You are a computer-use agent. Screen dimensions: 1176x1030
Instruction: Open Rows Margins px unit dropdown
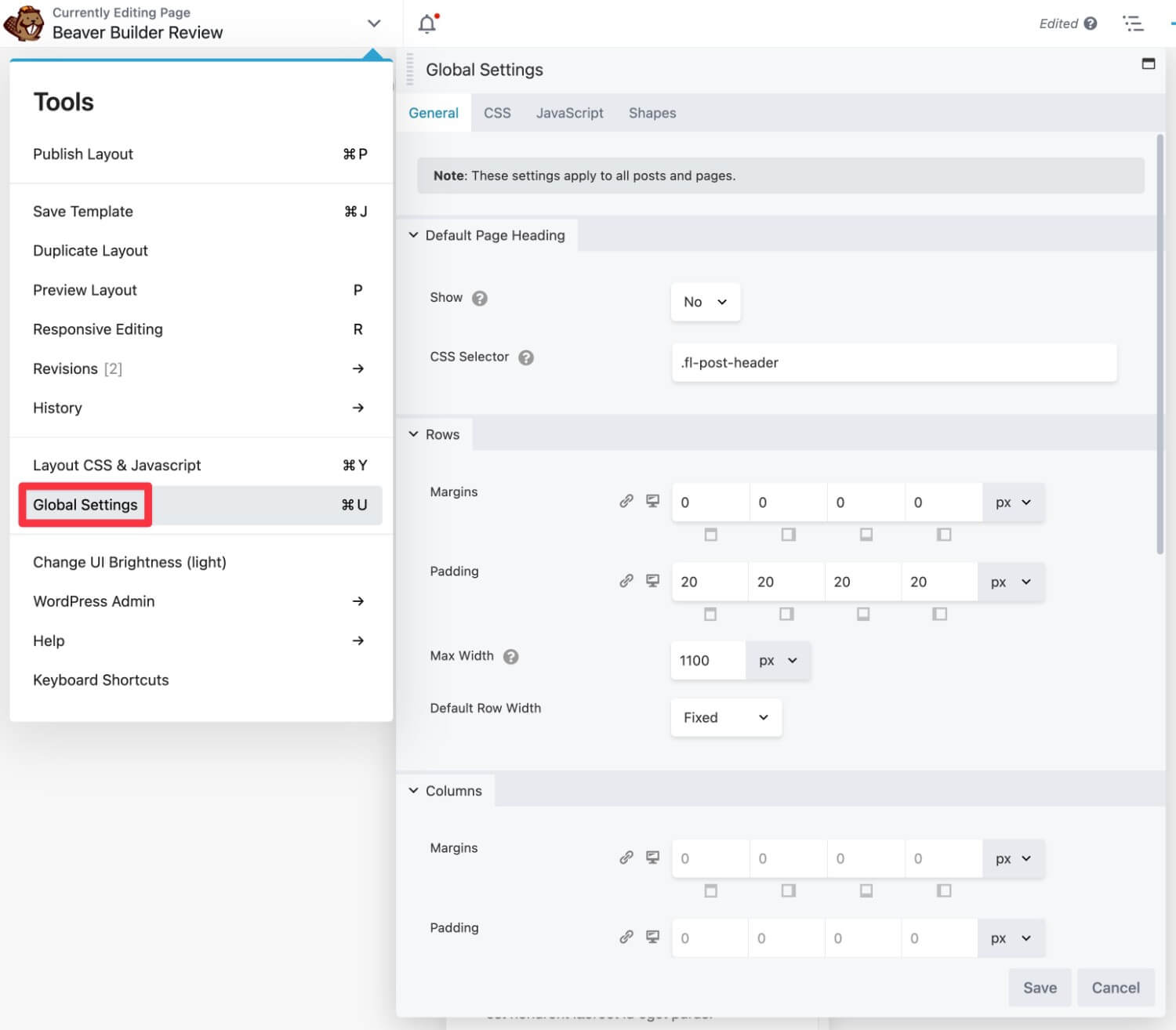point(1013,502)
